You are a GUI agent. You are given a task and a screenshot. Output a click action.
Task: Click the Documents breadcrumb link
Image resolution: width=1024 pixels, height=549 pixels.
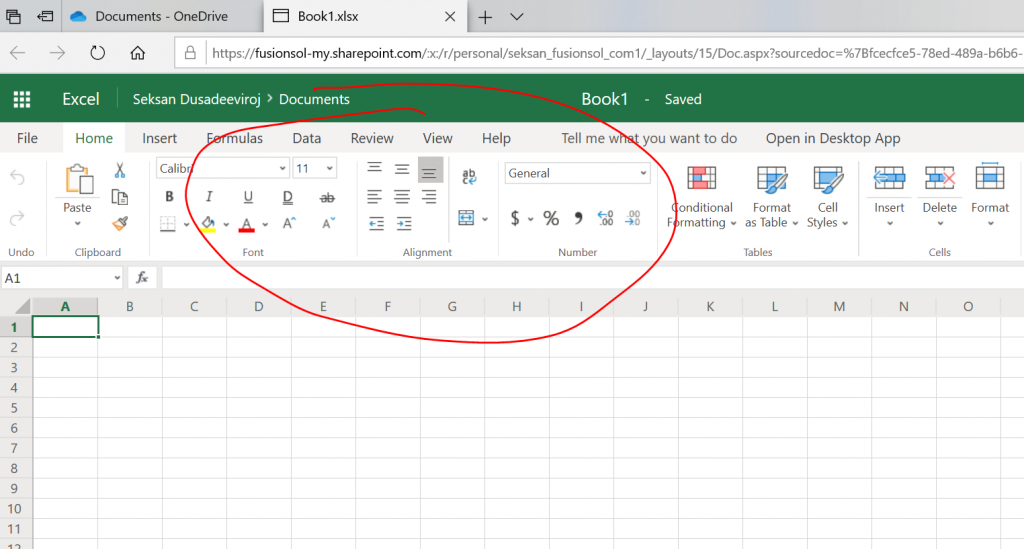click(314, 99)
